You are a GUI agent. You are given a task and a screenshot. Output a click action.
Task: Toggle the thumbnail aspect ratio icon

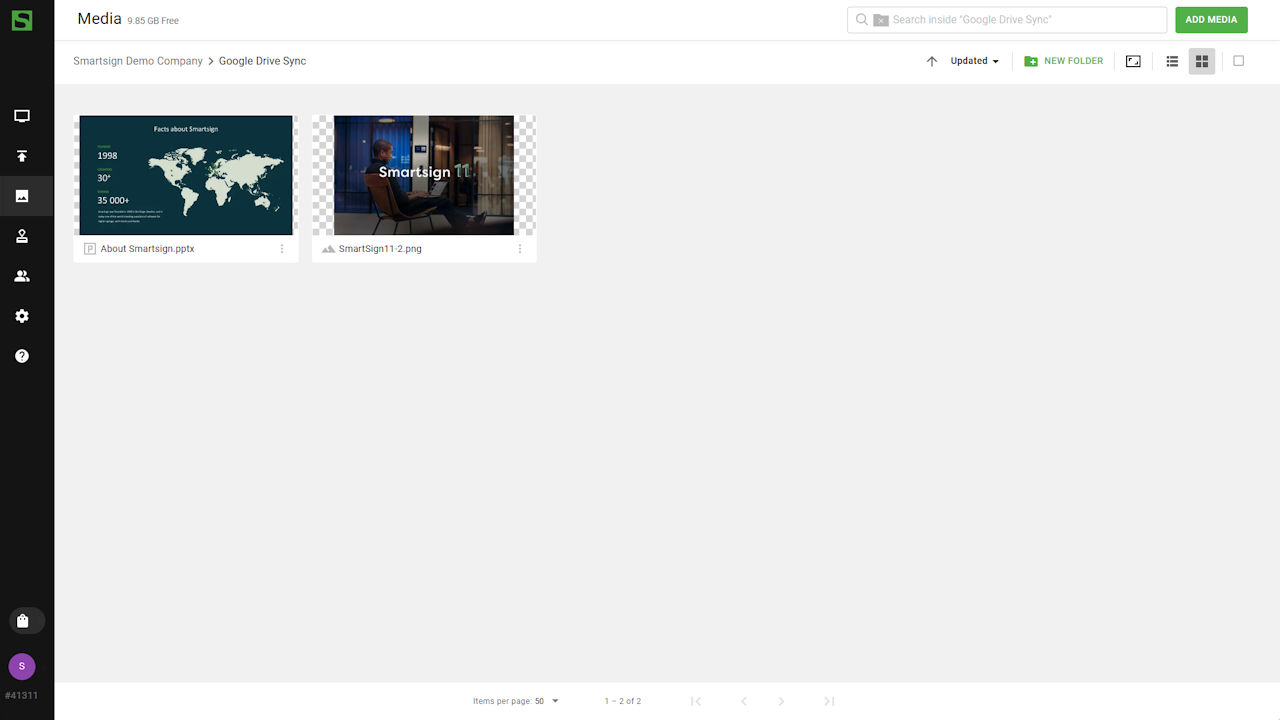tap(1133, 61)
